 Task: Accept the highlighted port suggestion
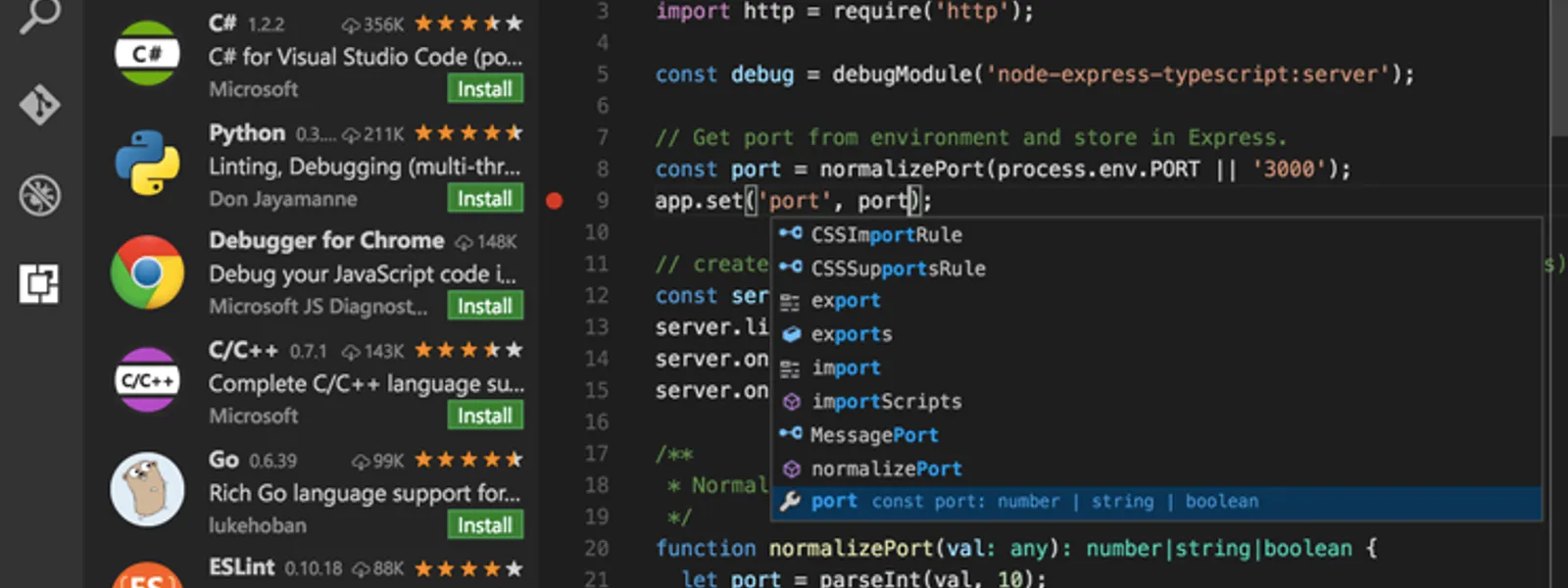pyautogui.click(x=1156, y=502)
